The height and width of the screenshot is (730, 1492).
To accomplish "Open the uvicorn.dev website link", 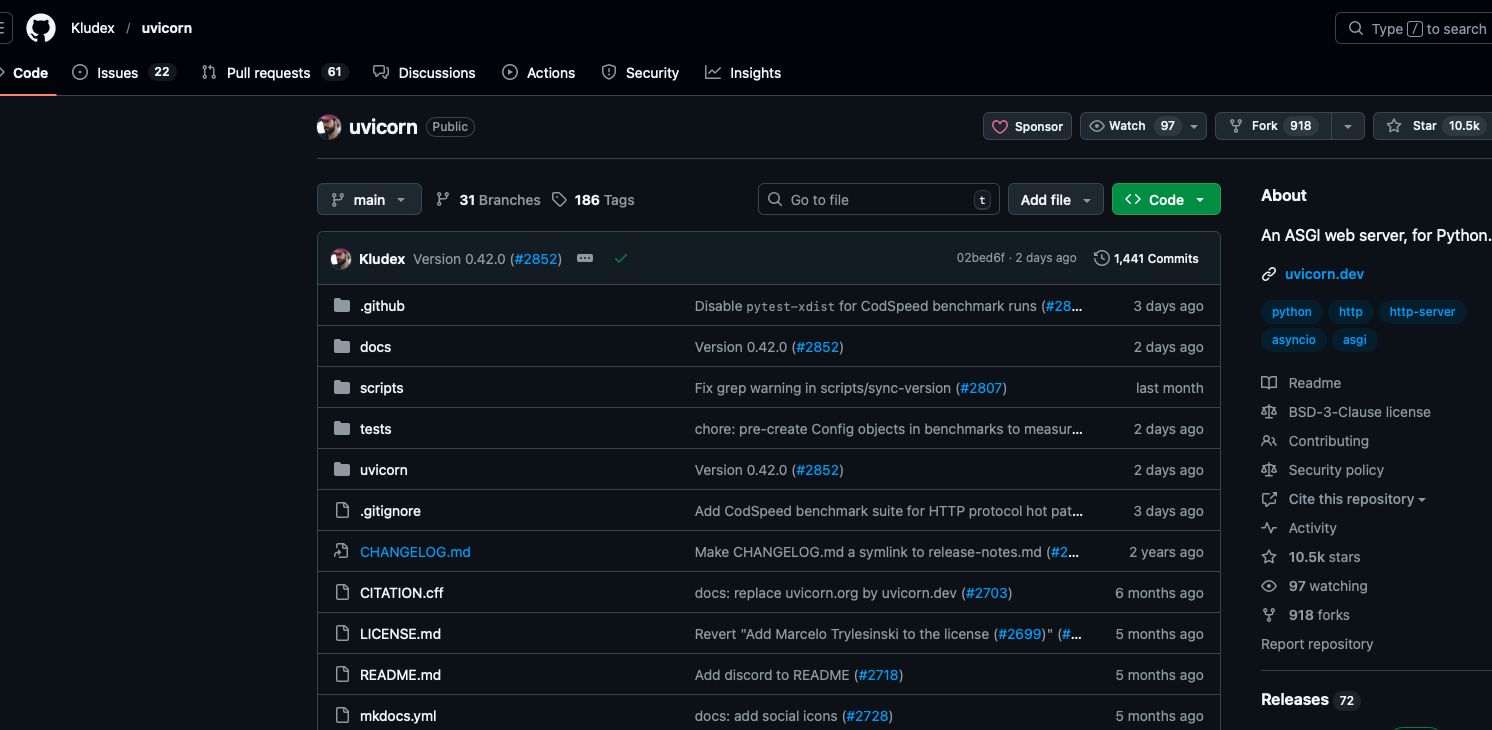I will (x=1324, y=274).
